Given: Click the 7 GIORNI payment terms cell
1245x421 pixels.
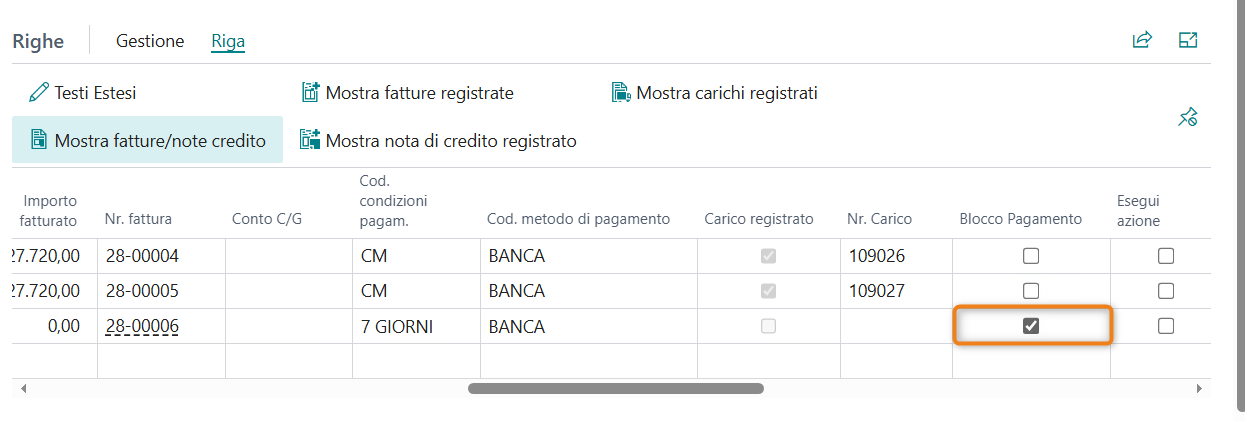Looking at the screenshot, I should [397, 326].
